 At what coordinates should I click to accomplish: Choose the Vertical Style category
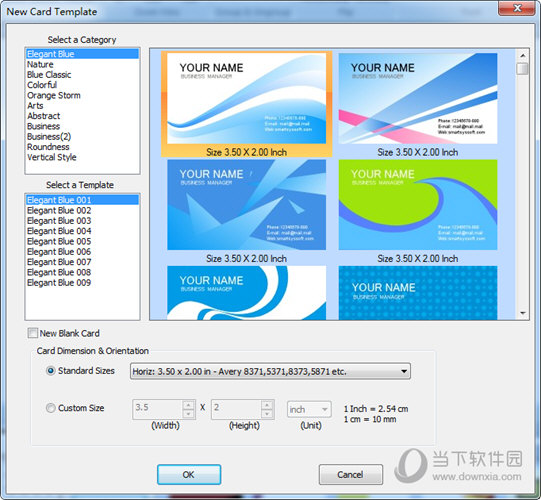(x=52, y=157)
